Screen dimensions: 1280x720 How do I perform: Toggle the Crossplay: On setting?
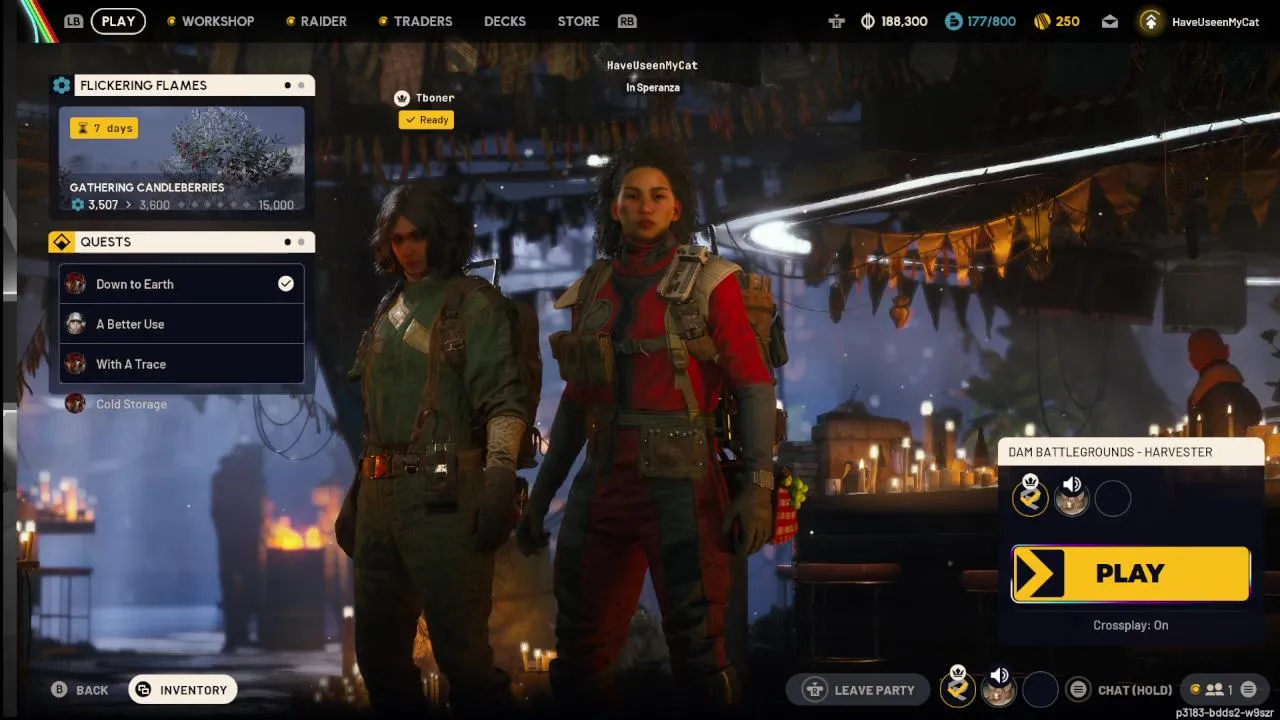tap(1131, 626)
